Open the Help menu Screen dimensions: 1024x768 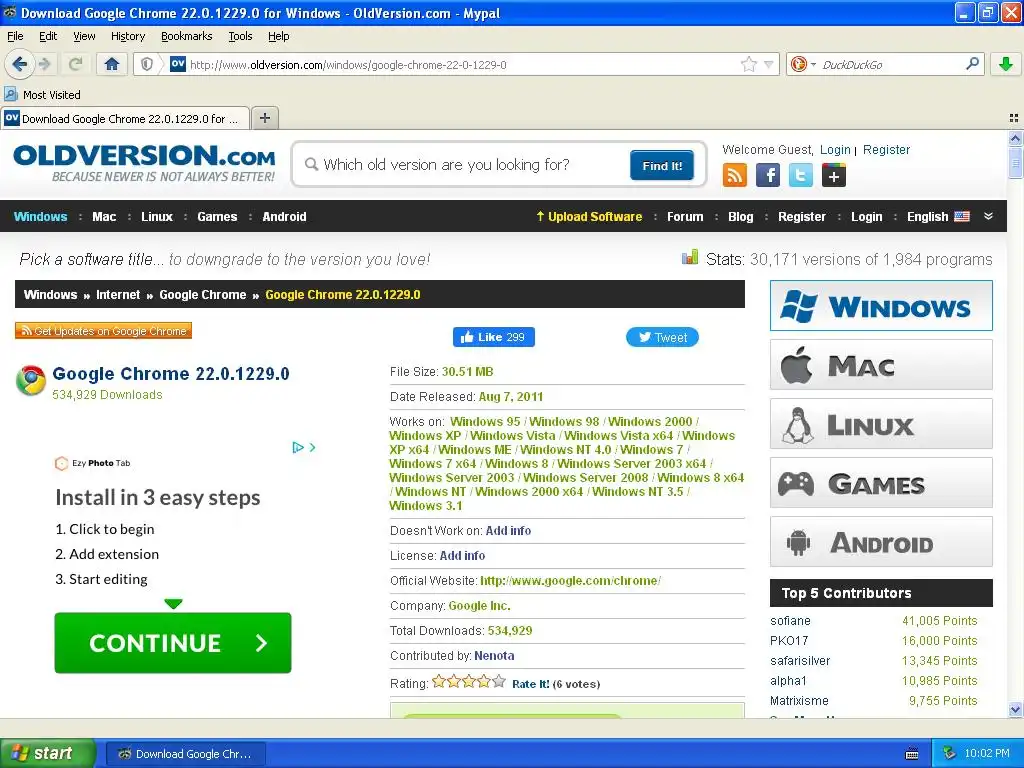pos(279,36)
